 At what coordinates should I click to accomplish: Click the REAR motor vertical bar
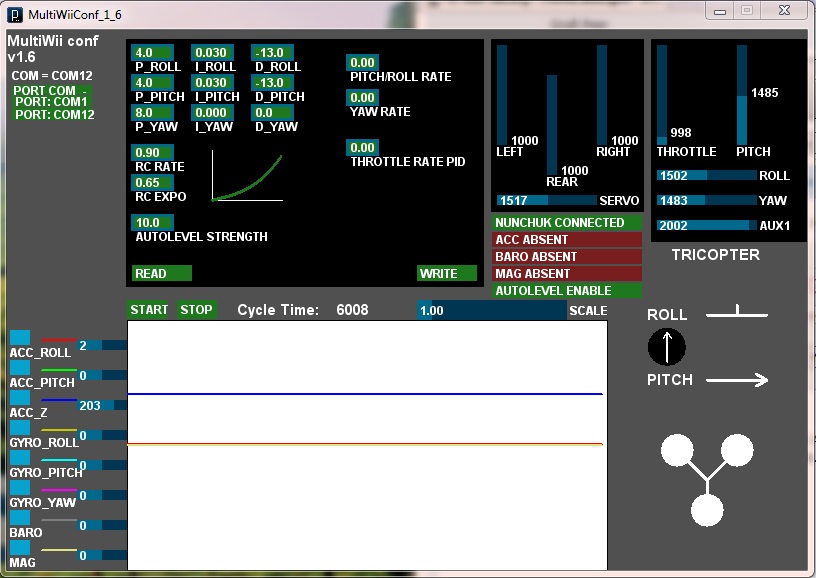click(552, 125)
